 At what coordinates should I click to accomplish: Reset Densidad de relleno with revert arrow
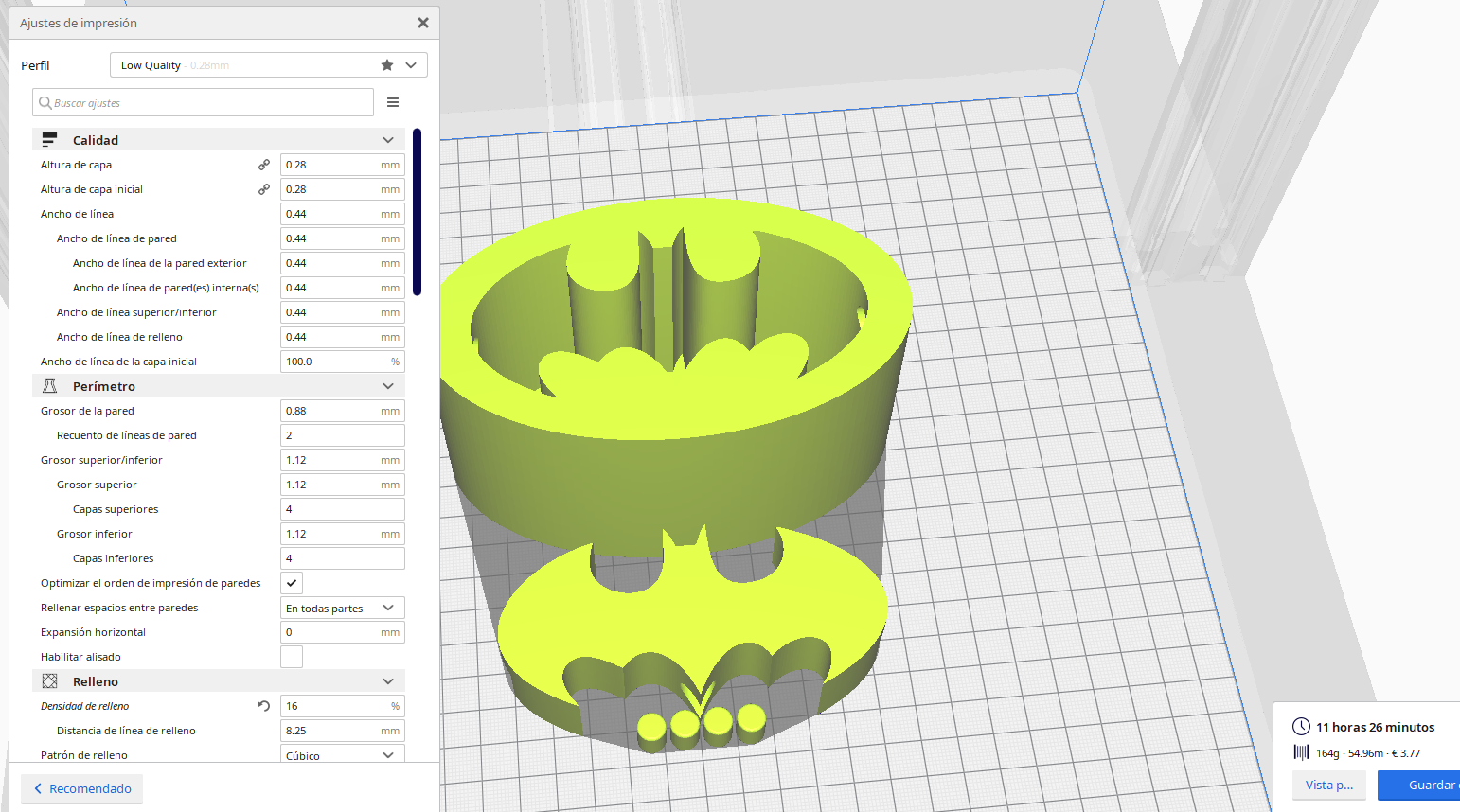(263, 705)
